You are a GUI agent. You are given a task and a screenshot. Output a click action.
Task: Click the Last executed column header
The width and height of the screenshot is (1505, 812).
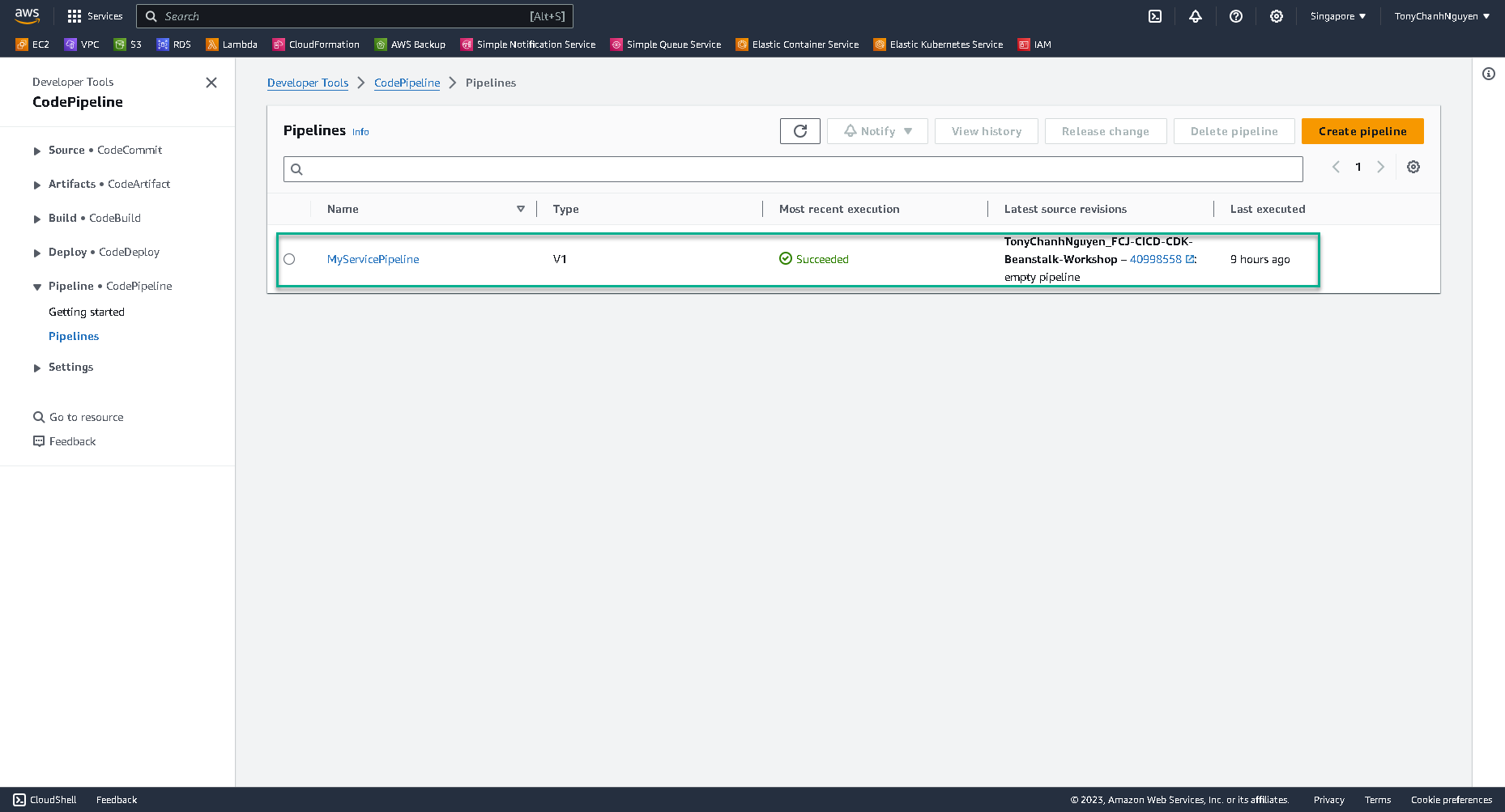[x=1268, y=209]
